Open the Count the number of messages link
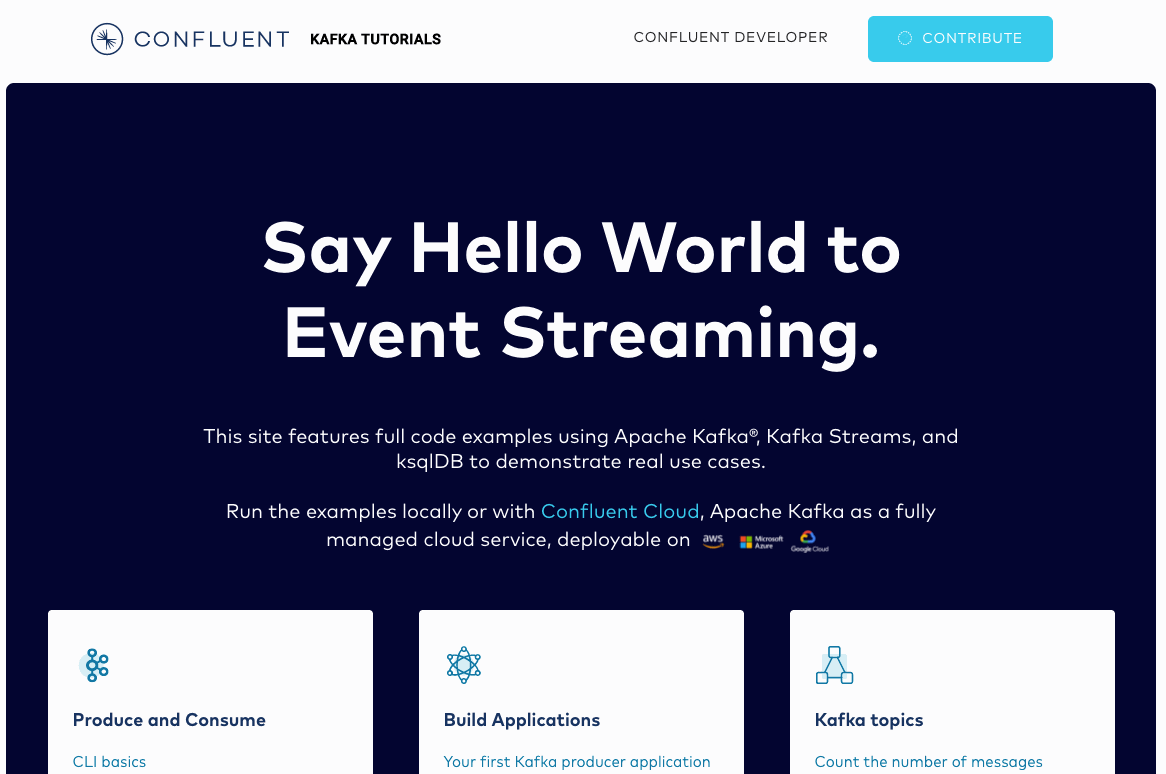 (x=929, y=761)
